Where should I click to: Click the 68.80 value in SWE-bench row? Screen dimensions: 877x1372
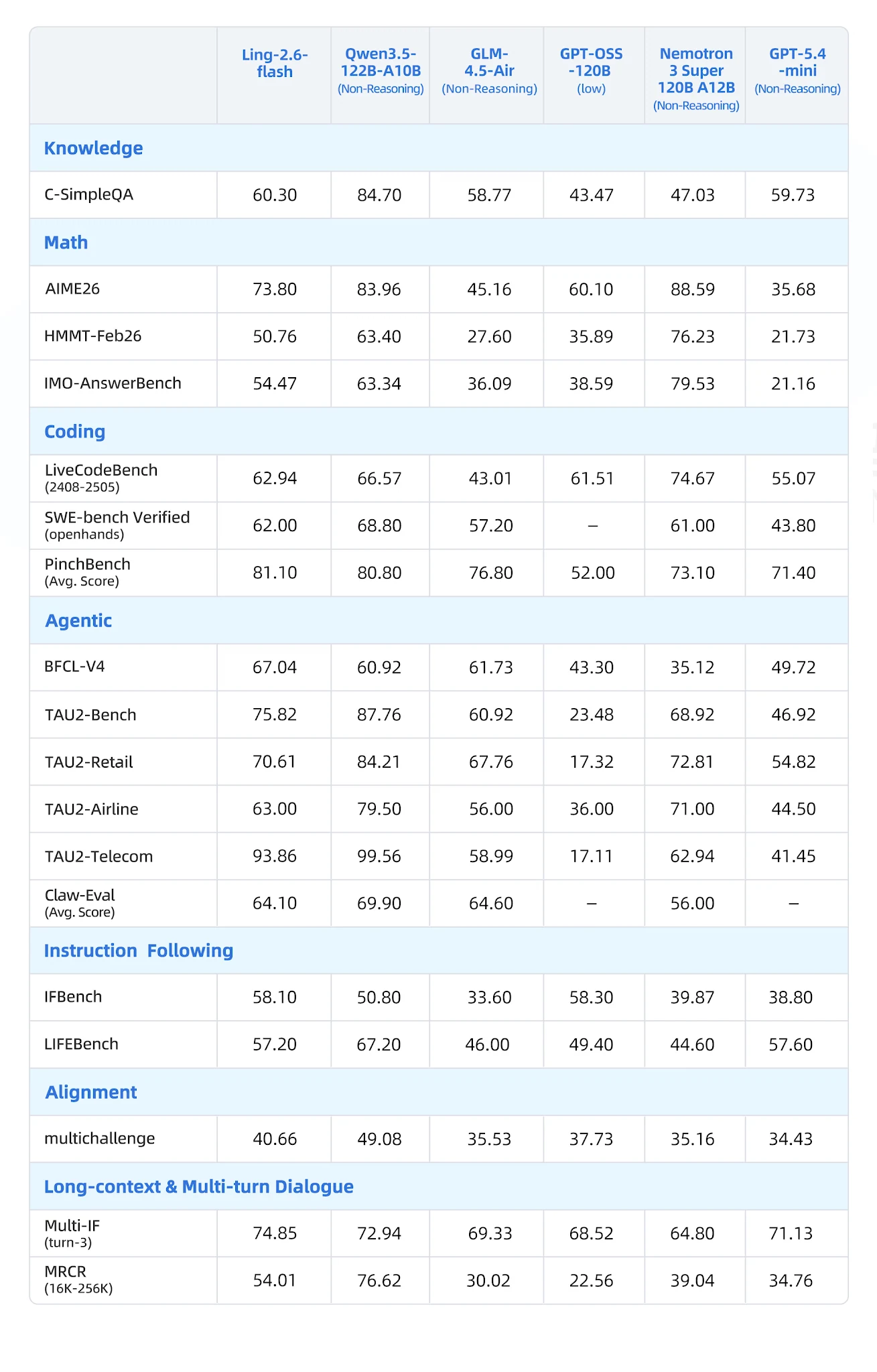[379, 525]
